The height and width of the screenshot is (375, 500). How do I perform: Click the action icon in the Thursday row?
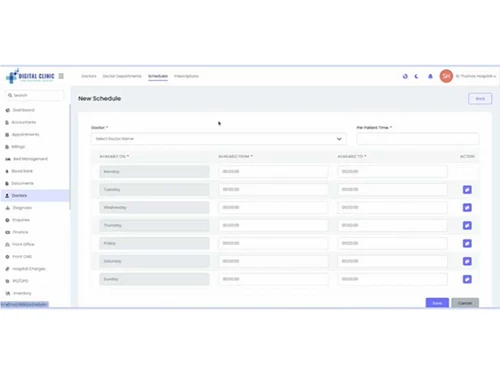click(x=467, y=226)
